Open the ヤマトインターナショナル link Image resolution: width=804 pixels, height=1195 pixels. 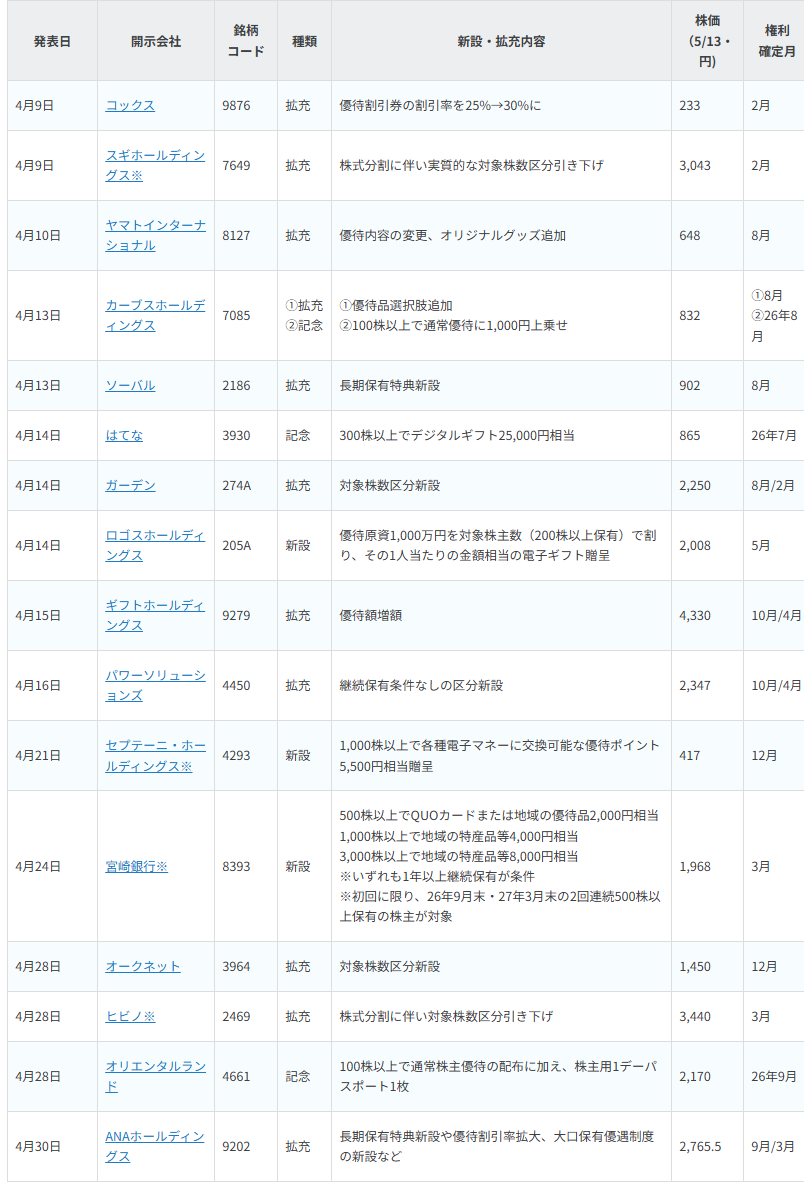click(x=155, y=235)
